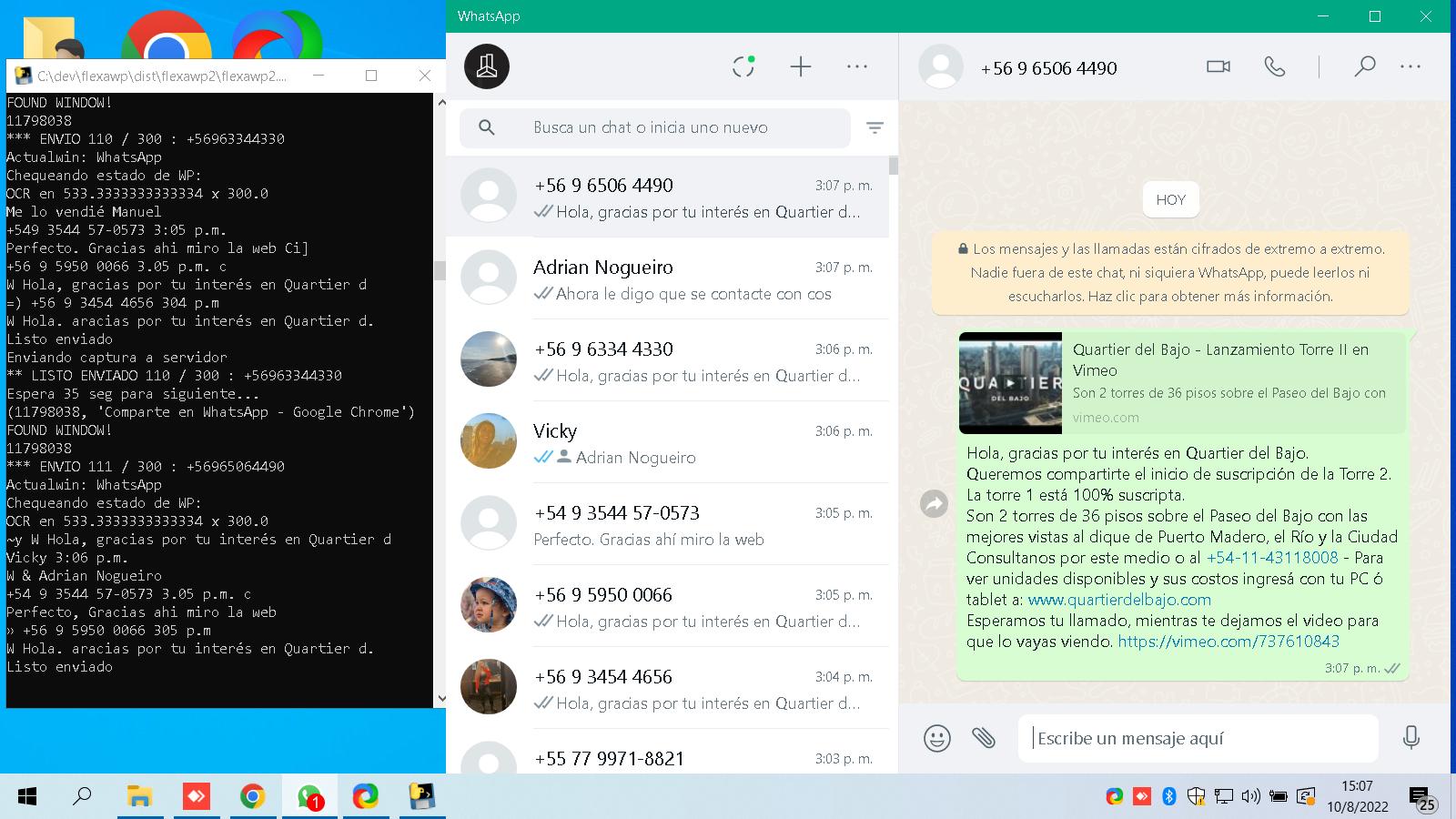This screenshot has width=1456, height=819.
Task: Click the encryption notice for more information
Action: click(x=1170, y=272)
